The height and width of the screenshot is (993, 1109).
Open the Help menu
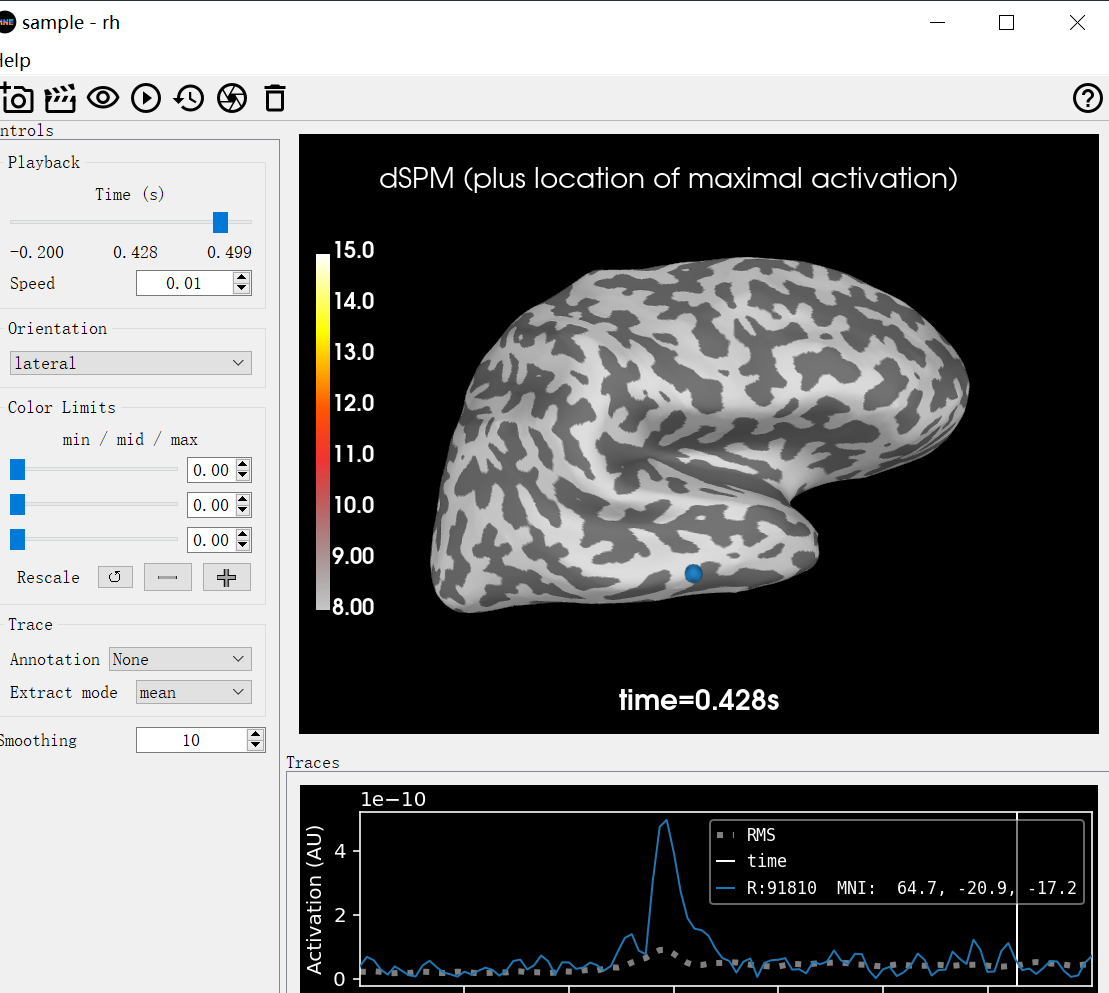click(15, 61)
